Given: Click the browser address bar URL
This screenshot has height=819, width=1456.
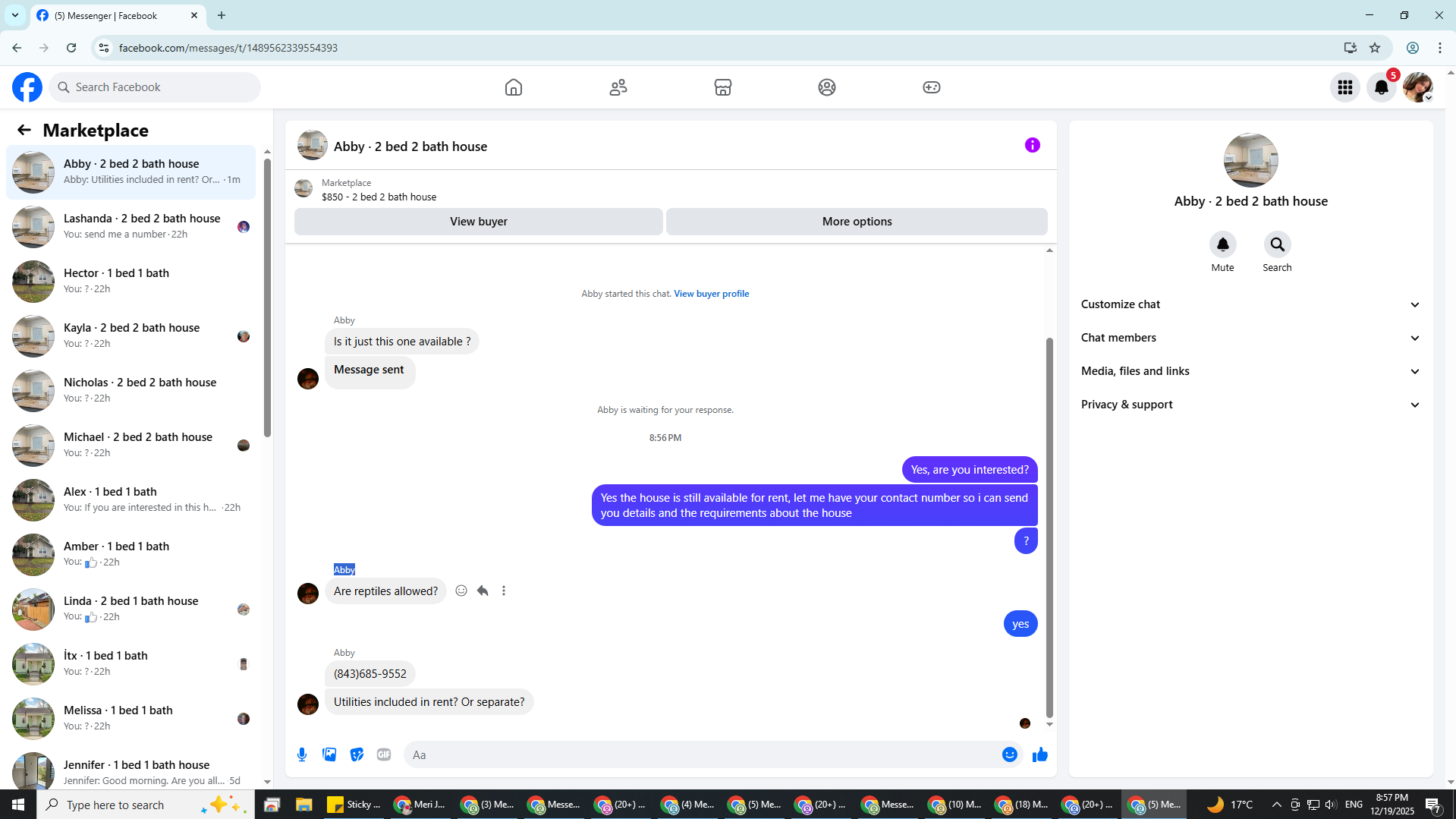Looking at the screenshot, I should point(228,48).
